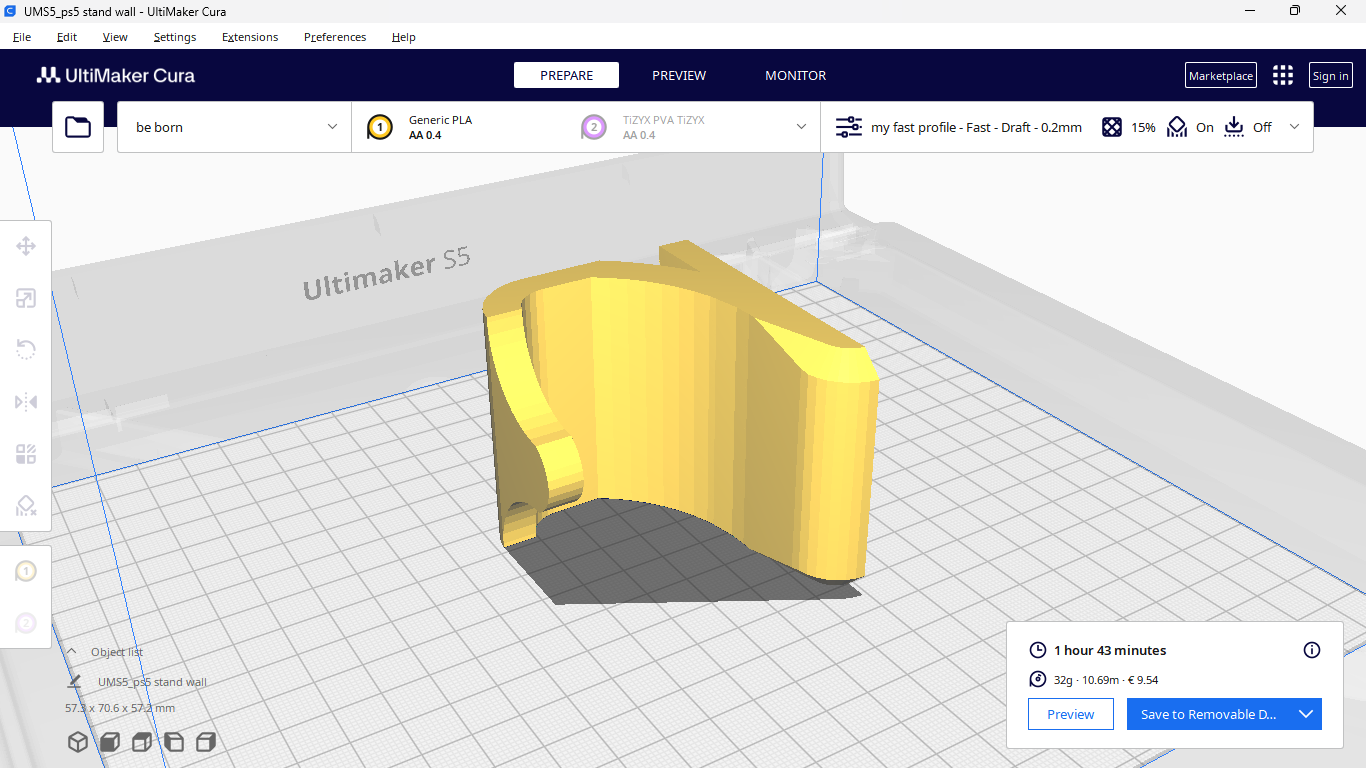The image size is (1366, 768).
Task: Open the Extensions menu
Action: (250, 37)
